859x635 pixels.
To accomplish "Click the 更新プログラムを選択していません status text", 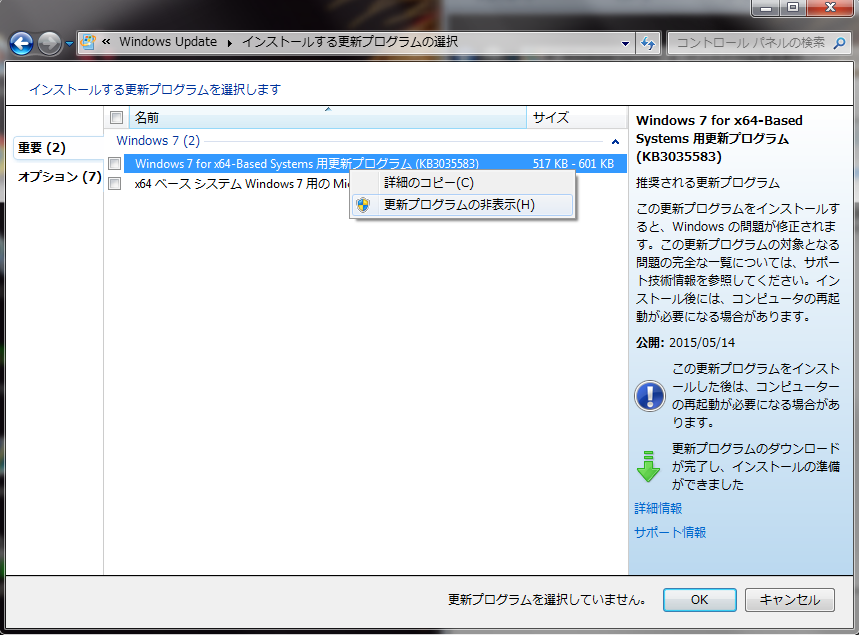I will coord(547,600).
